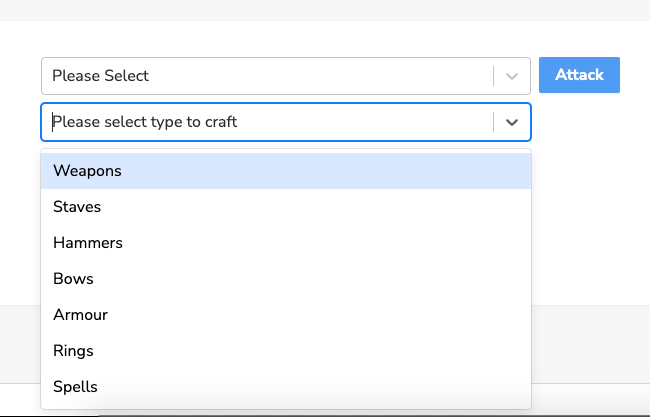
Task: Start an attack with the blue button
Action: click(x=579, y=75)
